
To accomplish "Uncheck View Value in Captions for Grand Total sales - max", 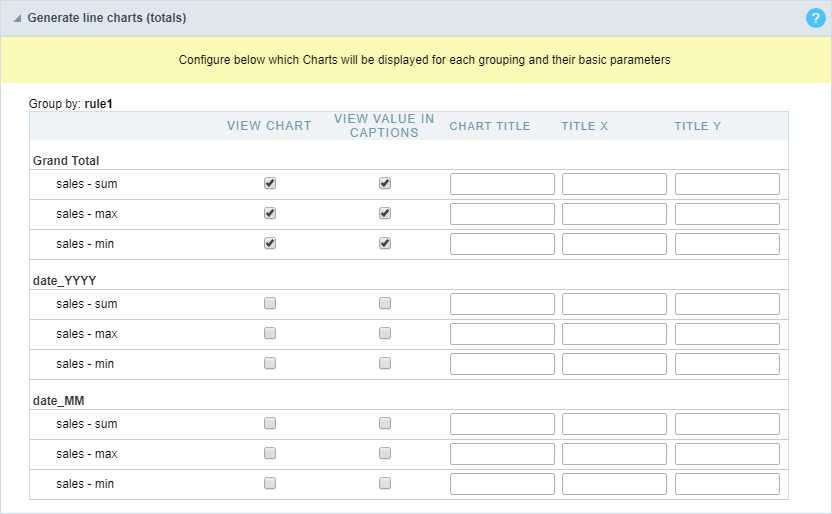I will click(385, 213).
